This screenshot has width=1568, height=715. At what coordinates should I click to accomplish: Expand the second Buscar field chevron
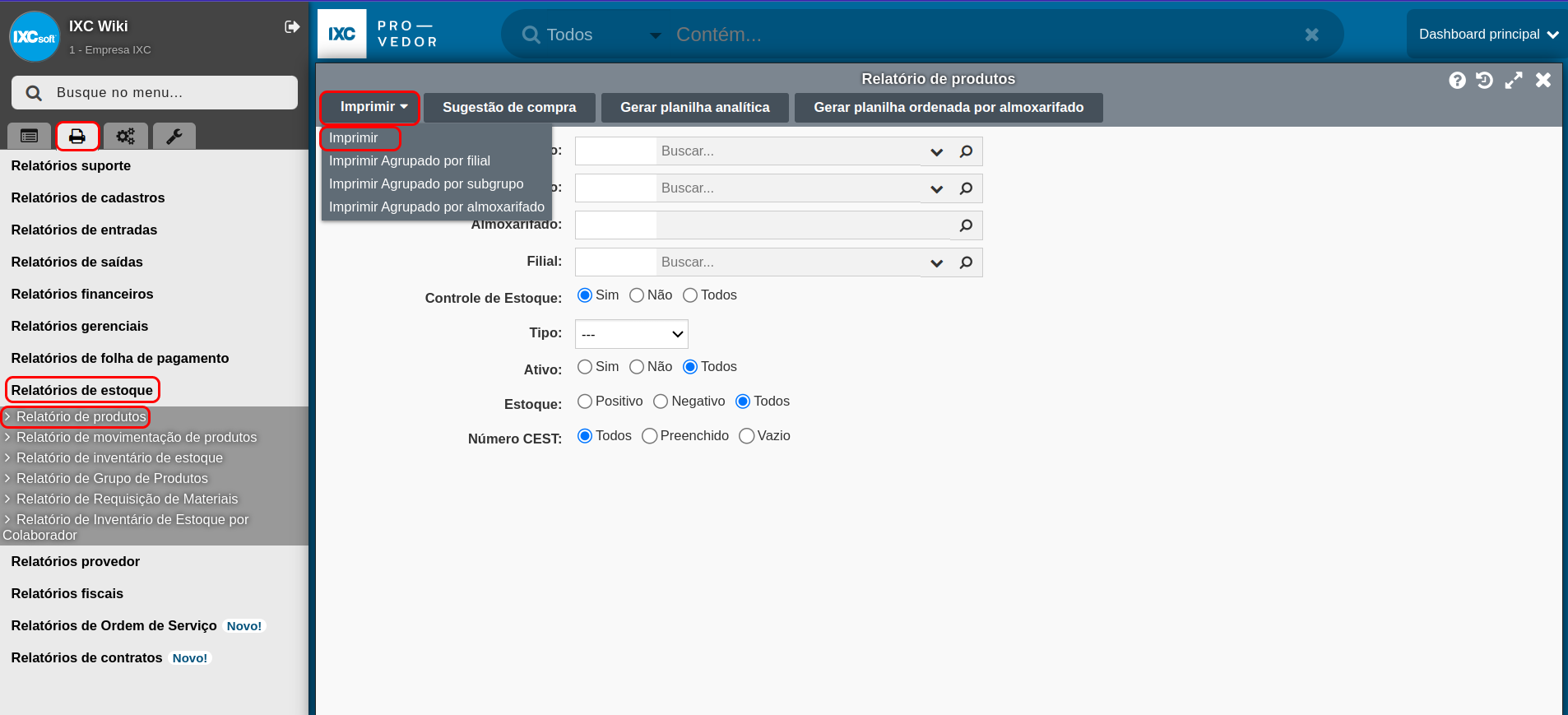(x=936, y=188)
